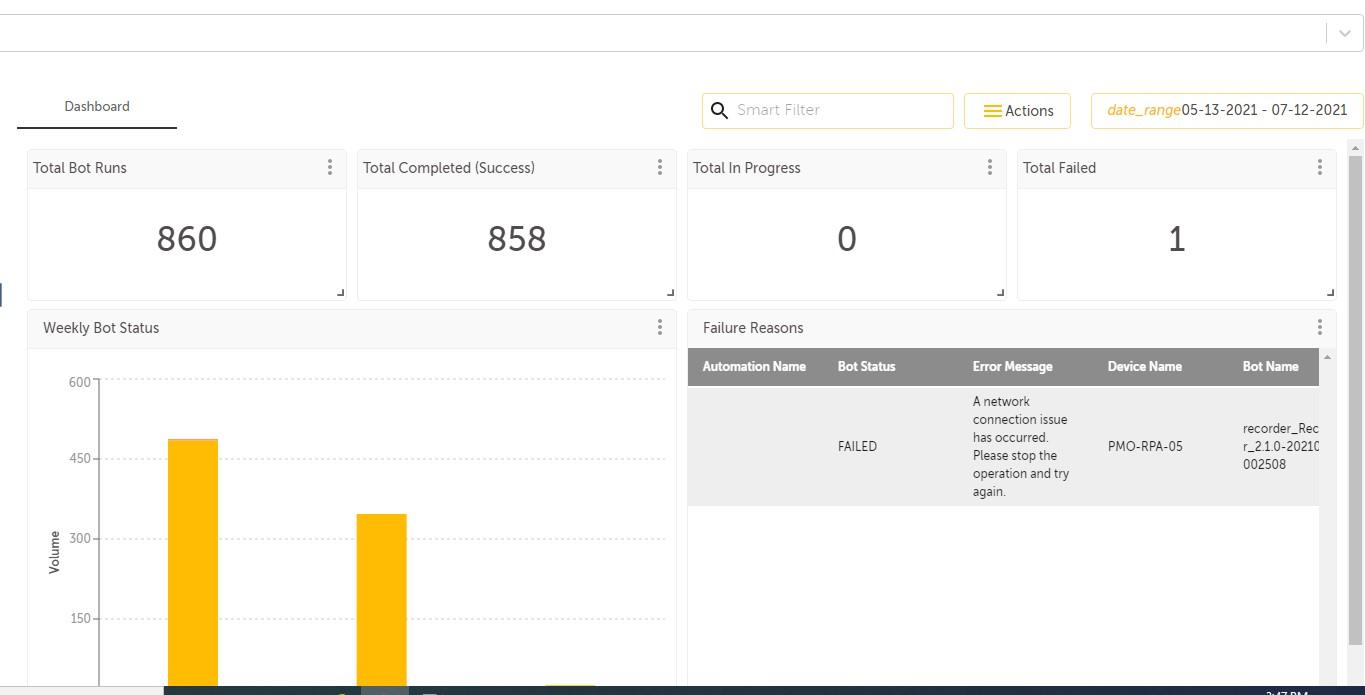Focus the Smart Filter search field

(x=828, y=111)
